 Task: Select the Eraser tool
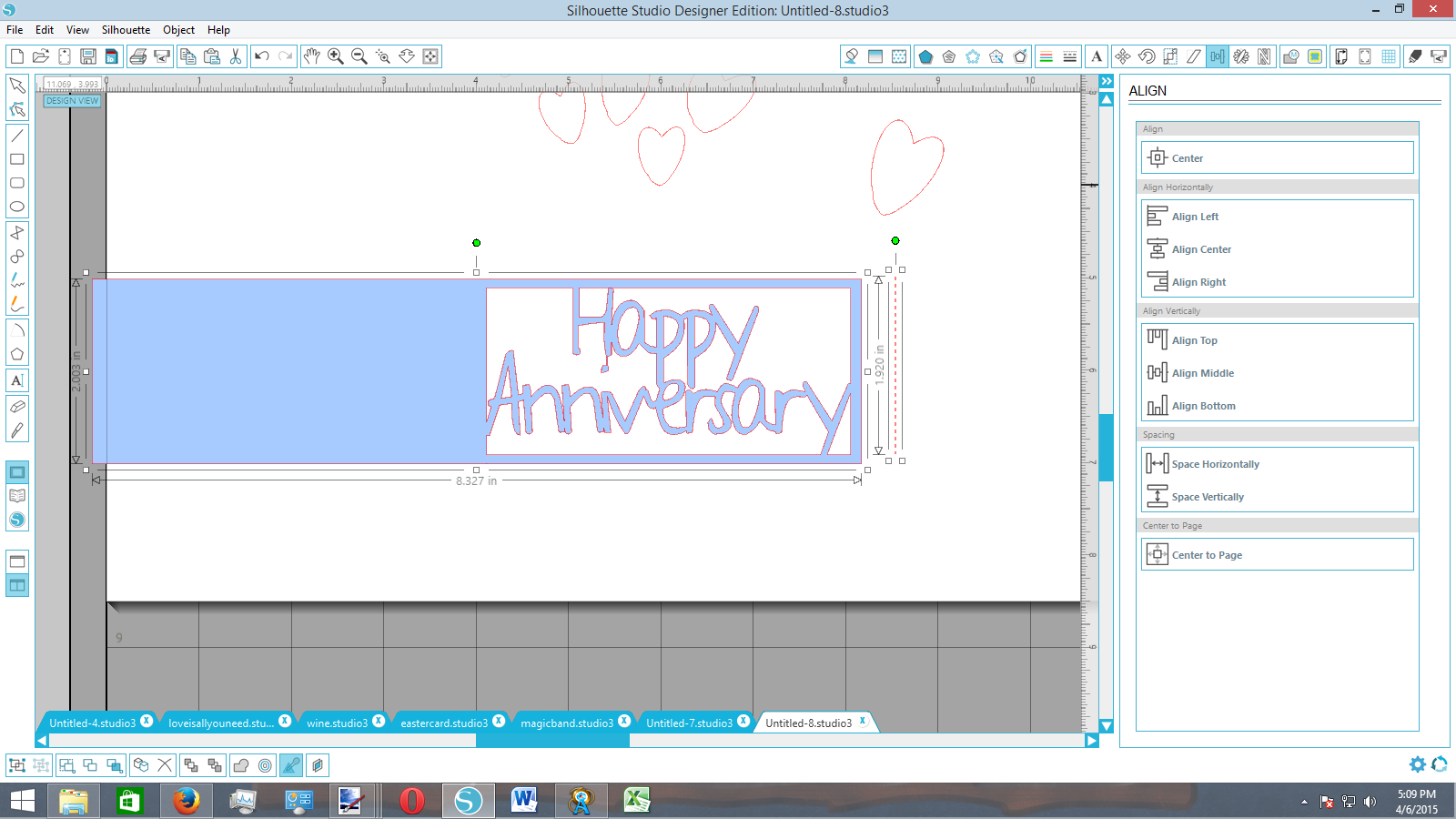17,407
